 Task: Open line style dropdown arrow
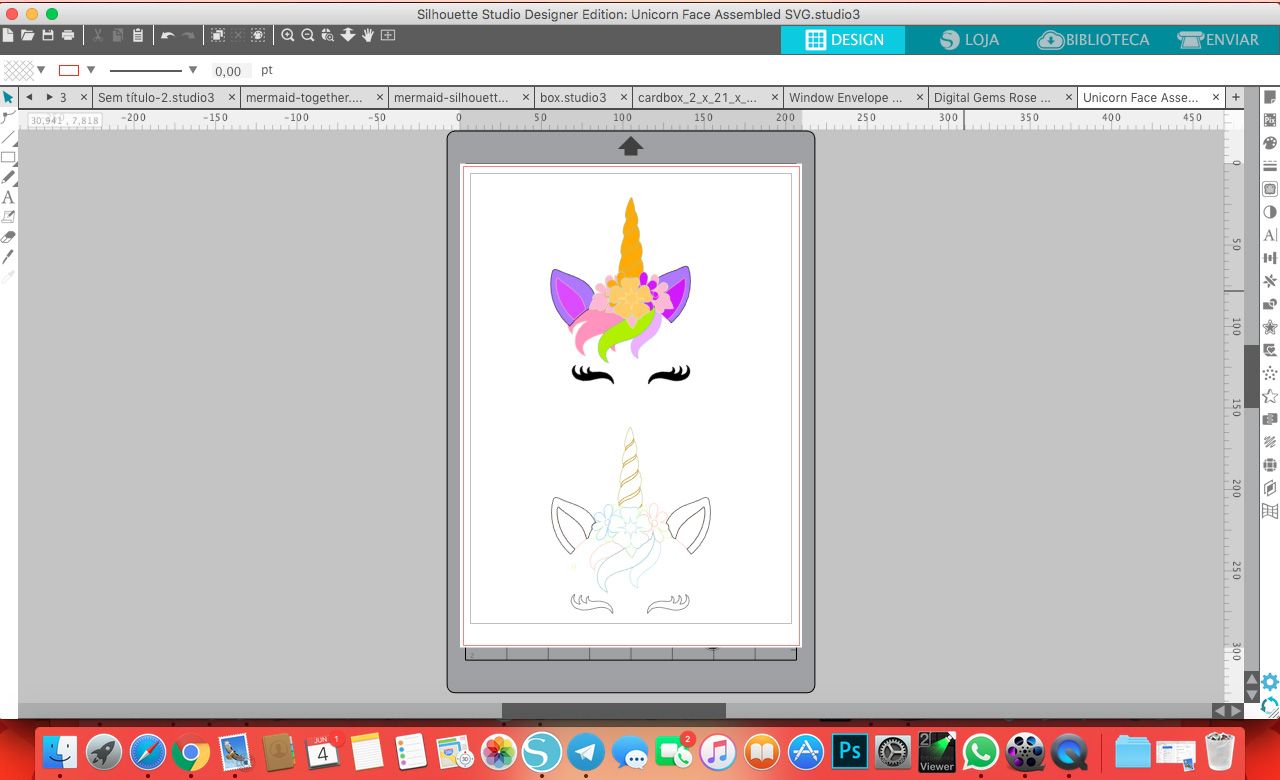click(193, 70)
